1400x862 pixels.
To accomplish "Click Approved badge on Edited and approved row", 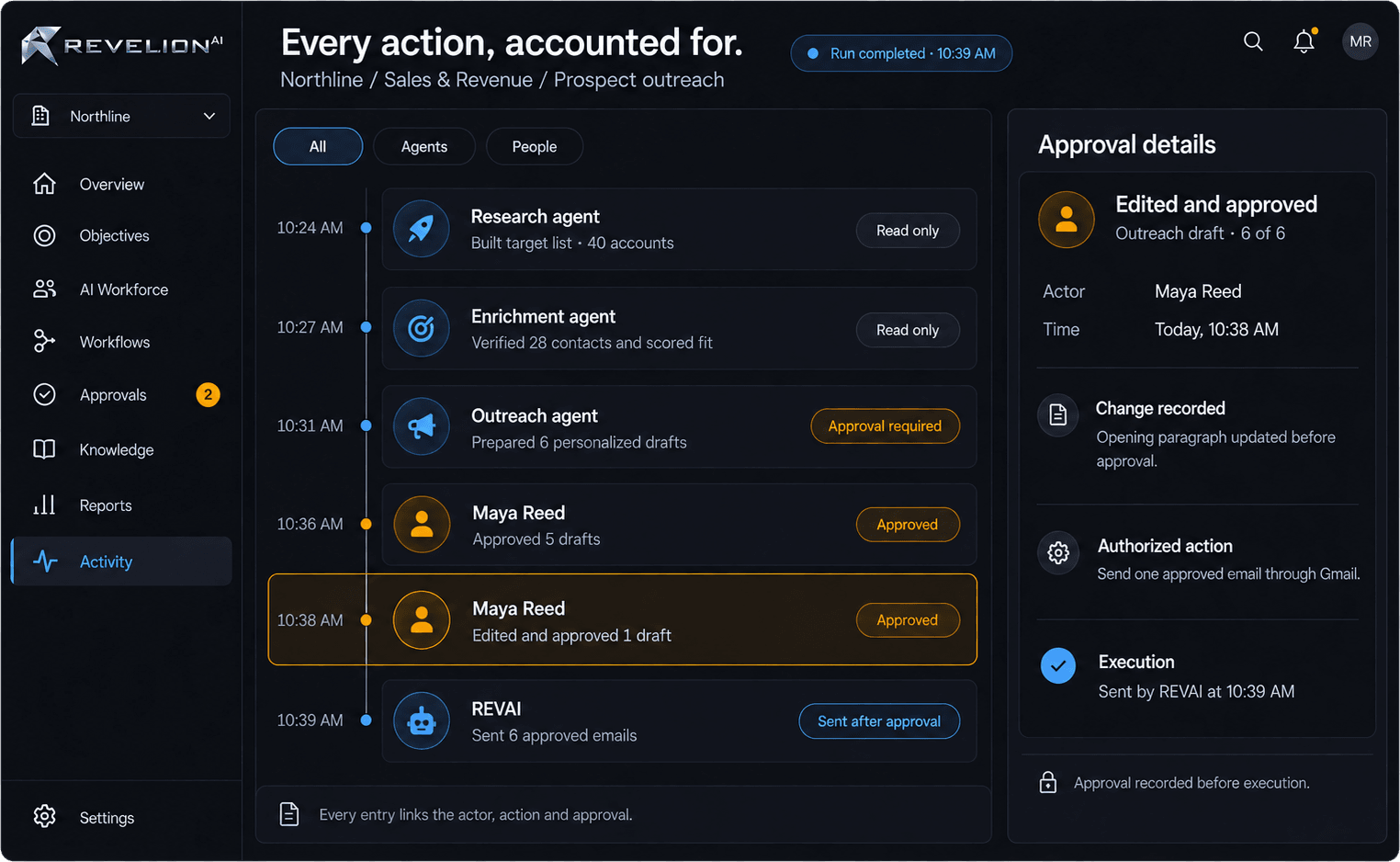I will click(x=908, y=620).
